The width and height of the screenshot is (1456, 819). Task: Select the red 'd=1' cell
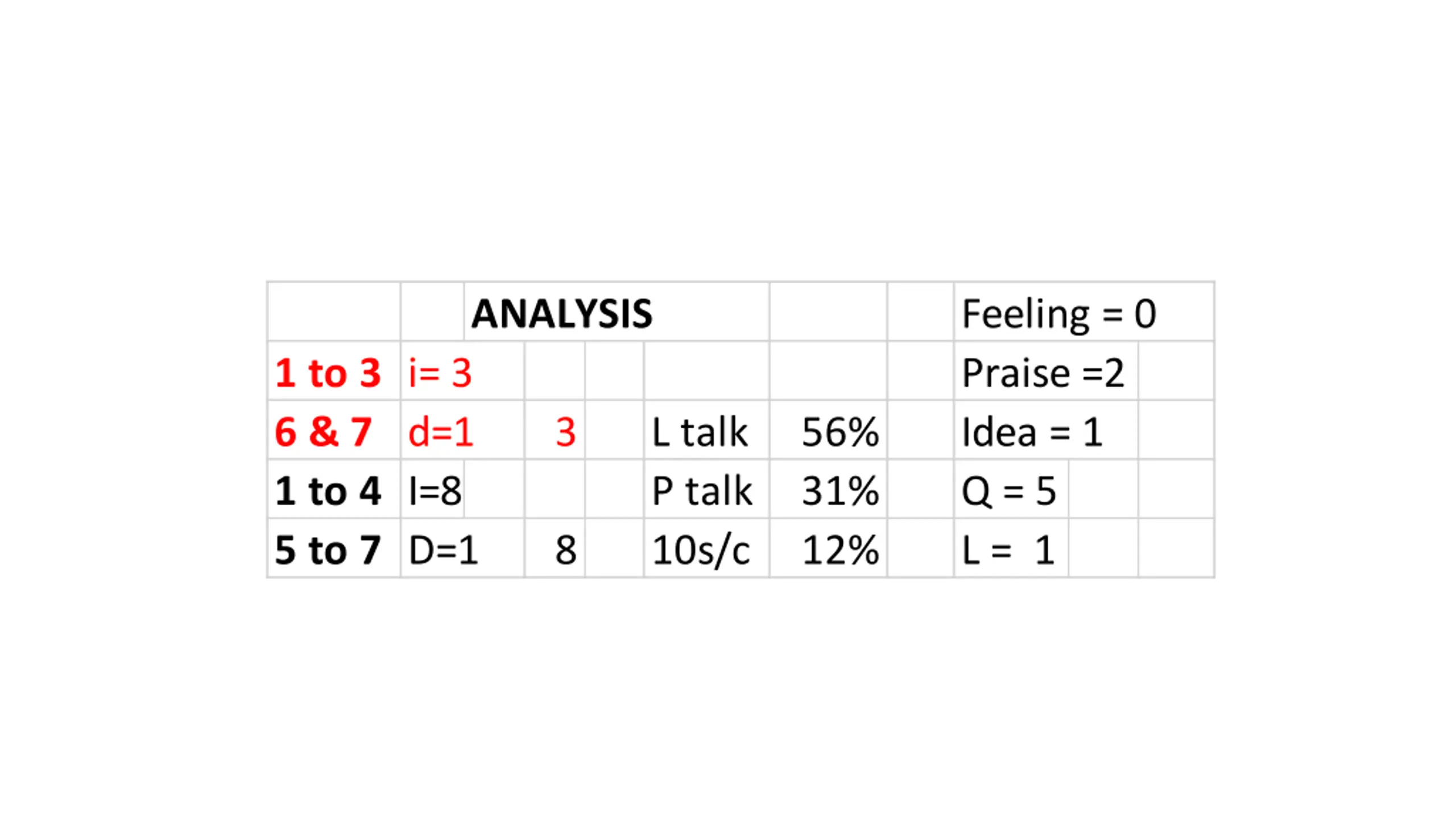(x=462, y=431)
